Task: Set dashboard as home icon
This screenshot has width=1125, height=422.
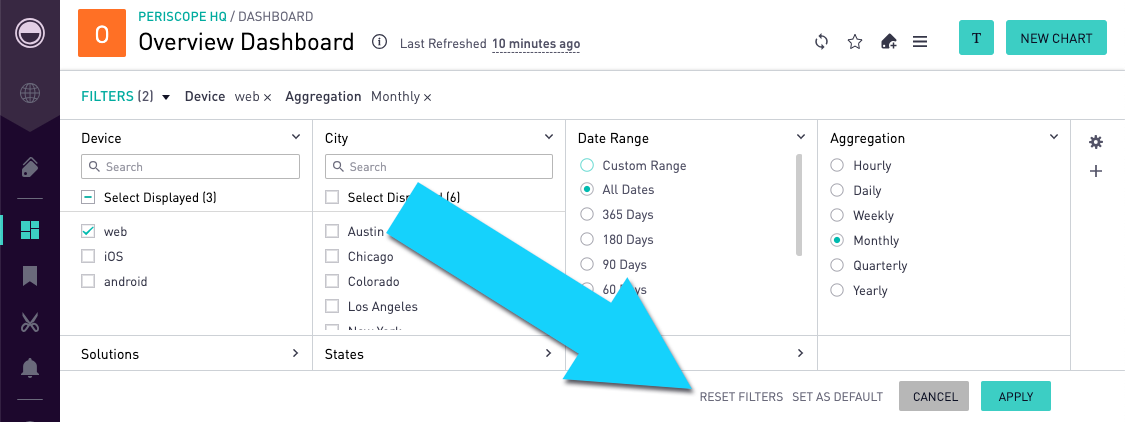Action: click(888, 42)
